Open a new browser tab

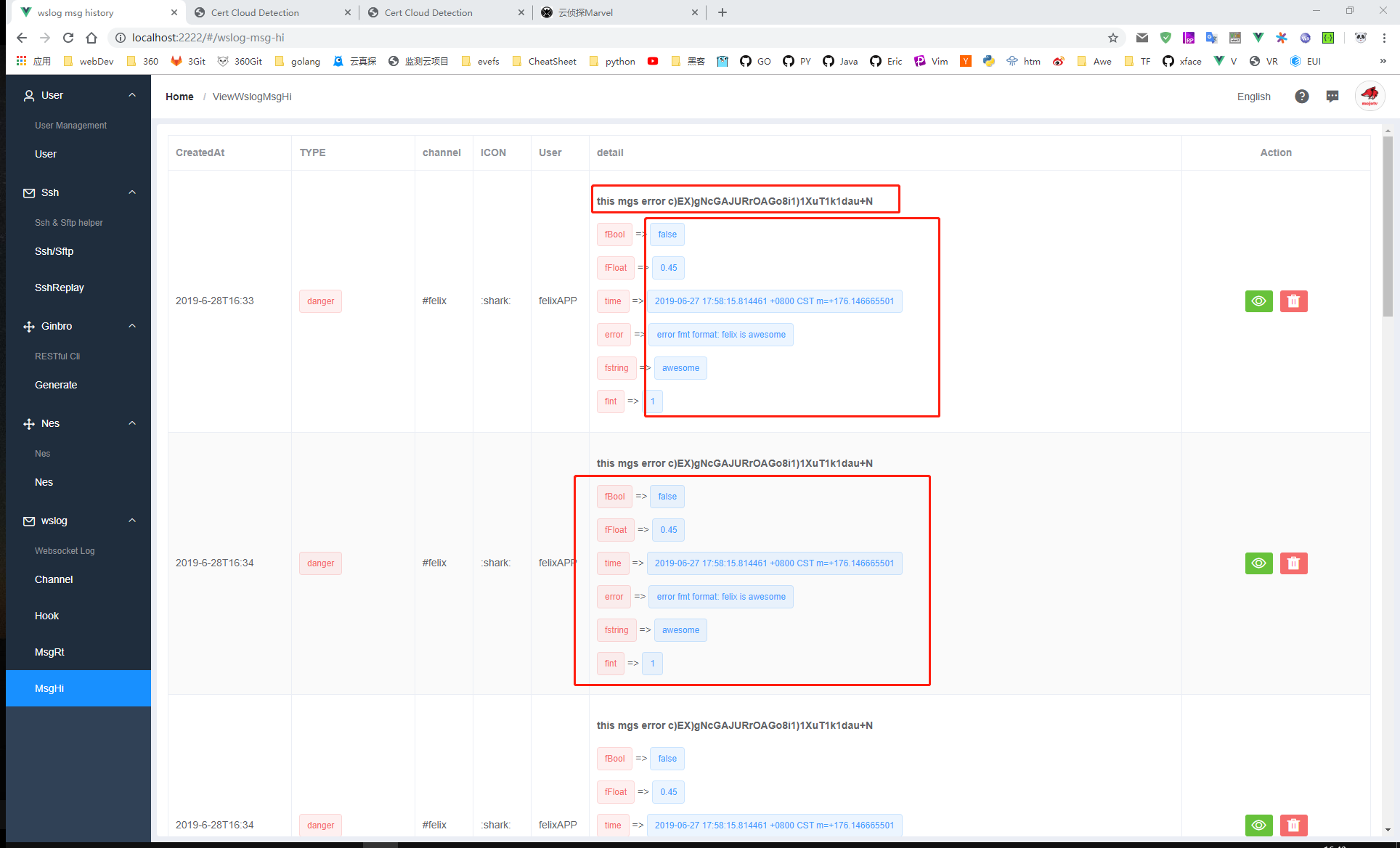coord(722,12)
